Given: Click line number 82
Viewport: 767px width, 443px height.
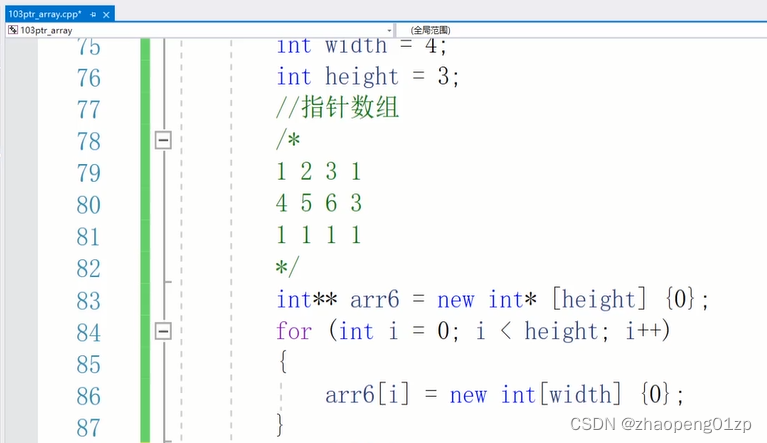Looking at the screenshot, I should pyautogui.click(x=89, y=268).
